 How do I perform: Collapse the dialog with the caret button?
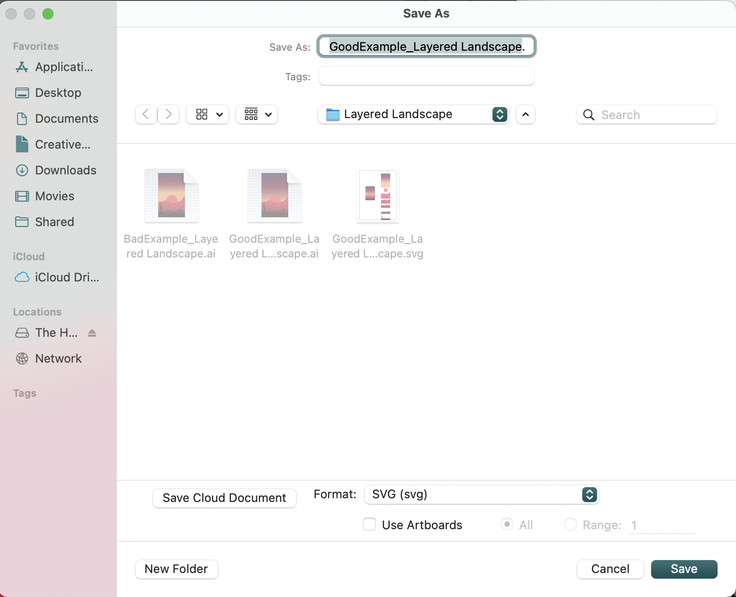(x=526, y=115)
